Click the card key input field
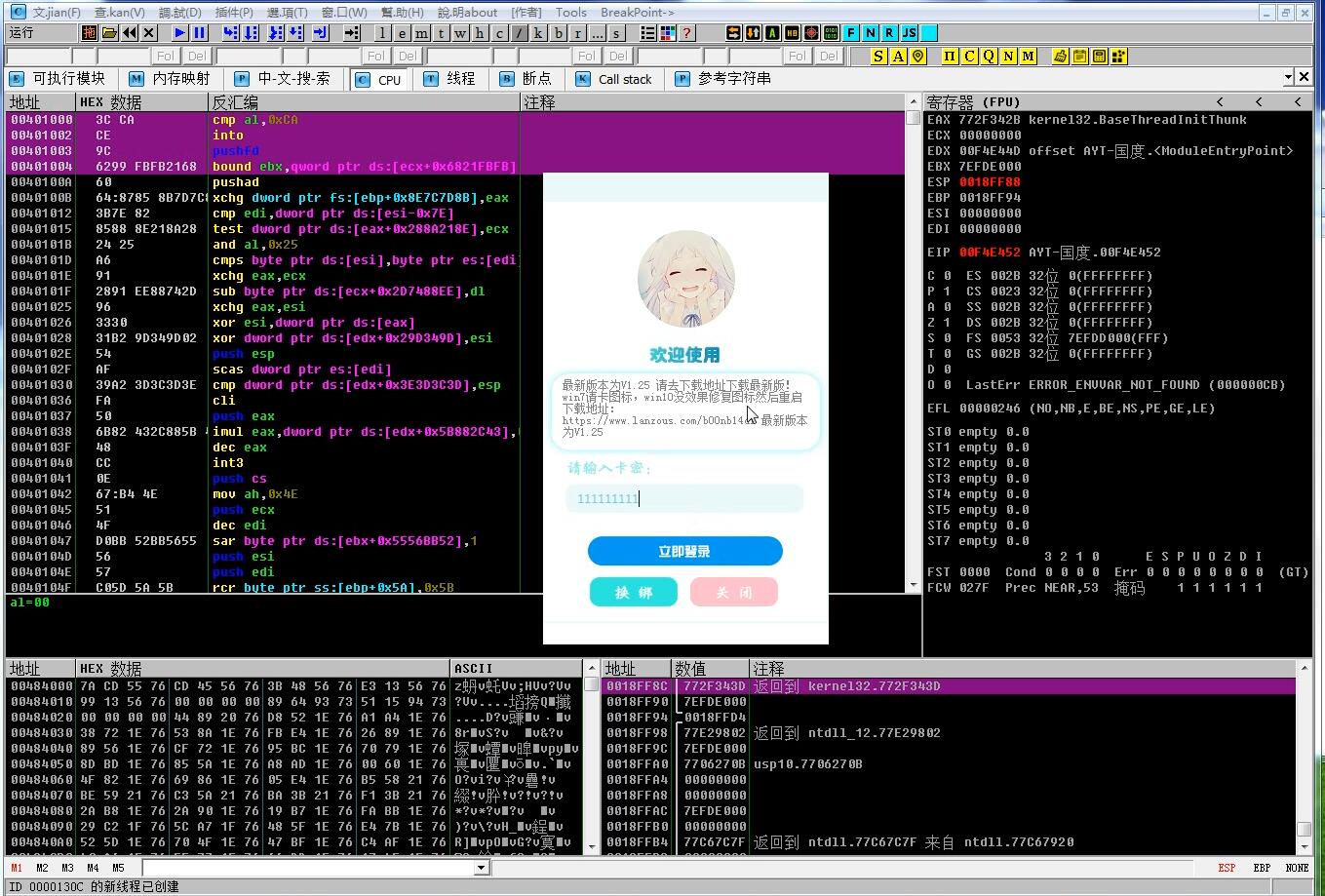1325x896 pixels. pyautogui.click(x=684, y=498)
